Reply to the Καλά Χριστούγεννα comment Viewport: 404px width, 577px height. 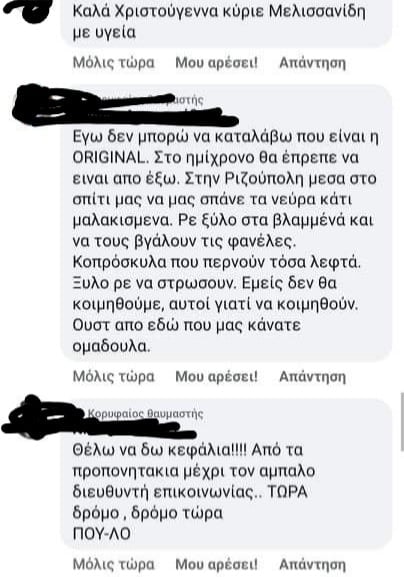point(312,63)
